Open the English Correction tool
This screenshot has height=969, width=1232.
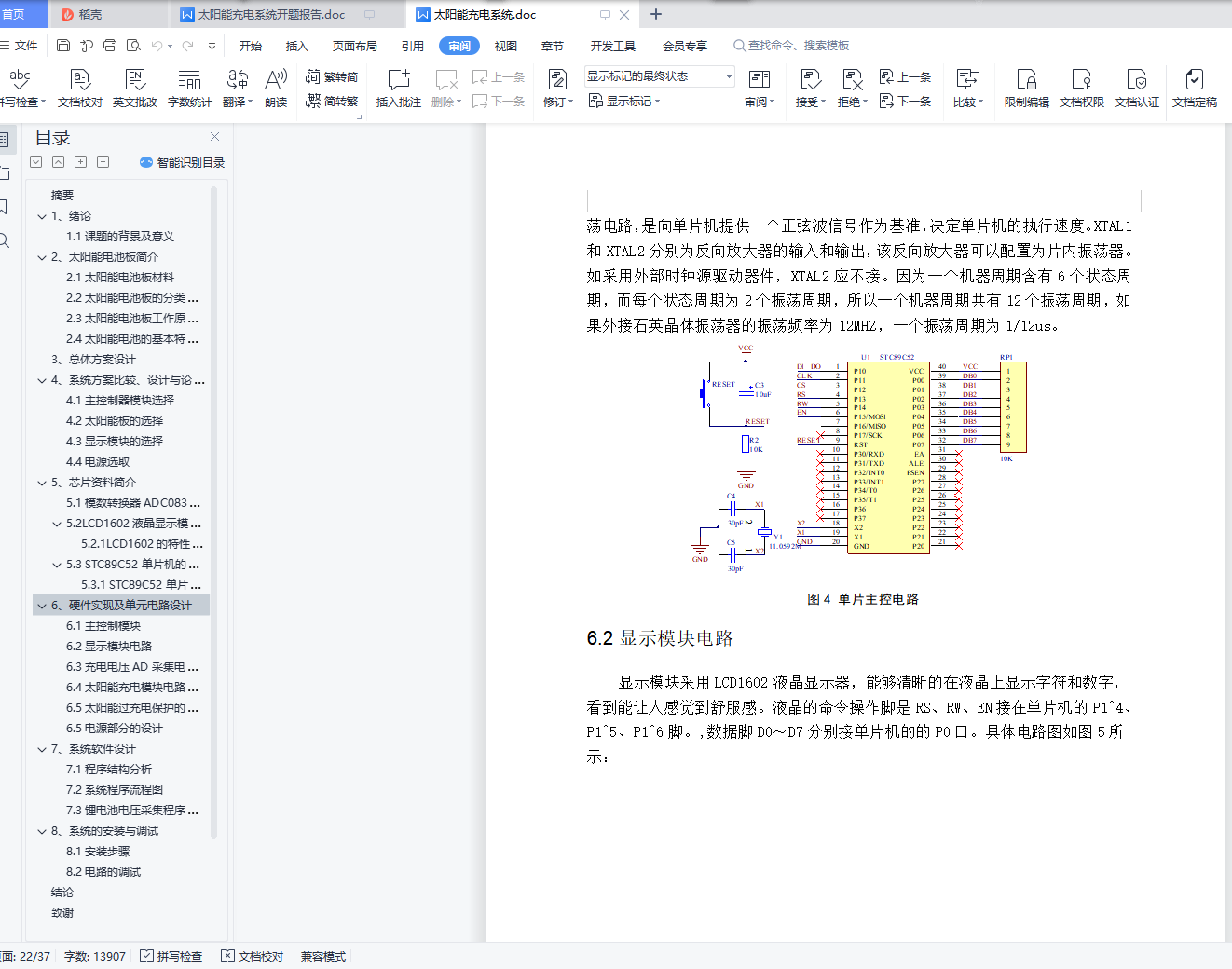(135, 89)
